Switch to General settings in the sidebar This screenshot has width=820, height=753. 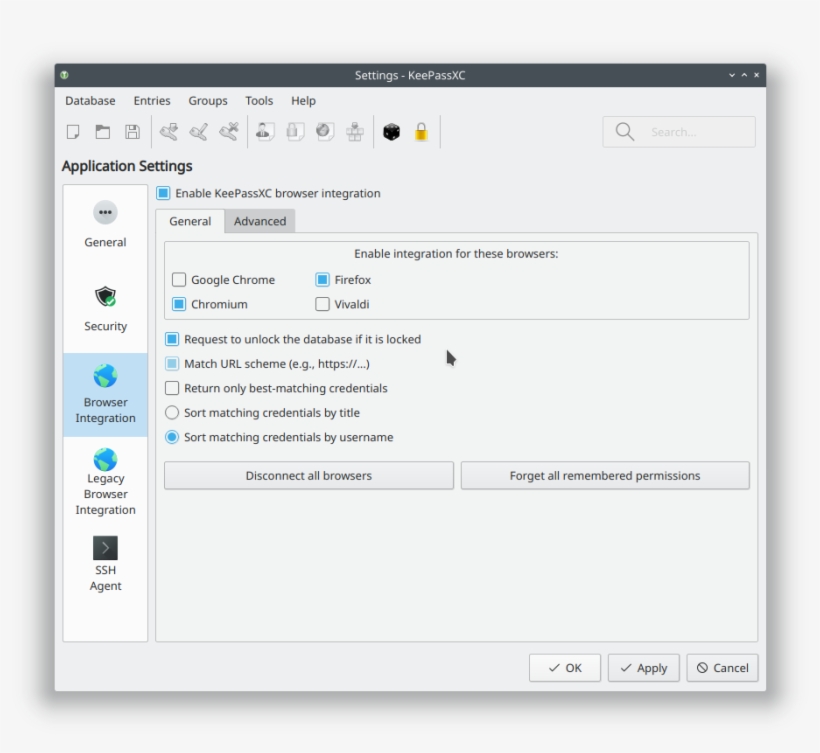(x=104, y=221)
